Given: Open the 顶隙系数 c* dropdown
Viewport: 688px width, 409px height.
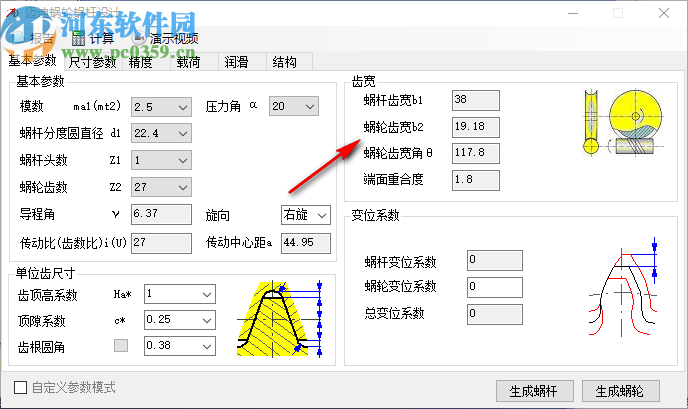Looking at the screenshot, I should 180,320.
